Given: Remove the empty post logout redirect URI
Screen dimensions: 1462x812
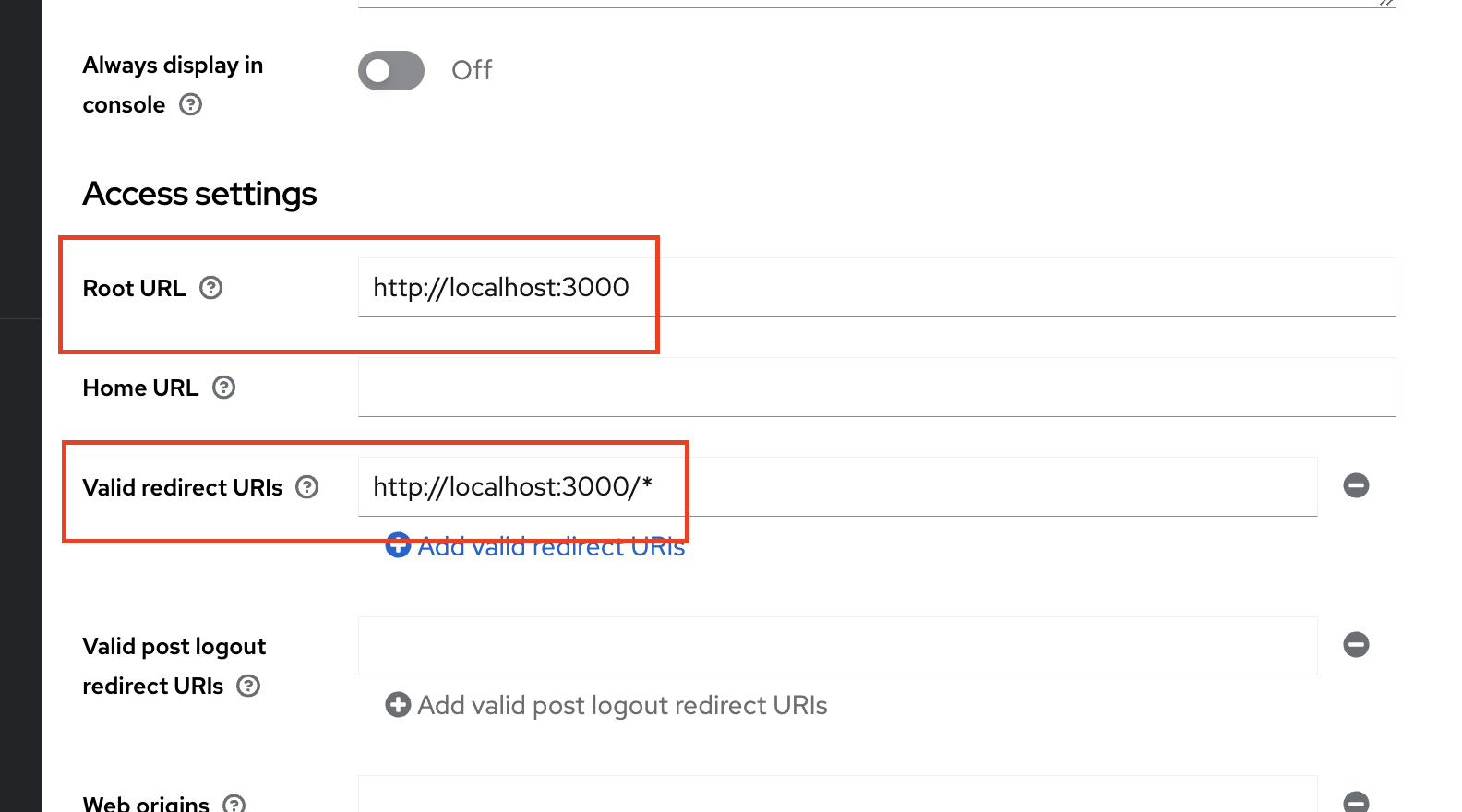Looking at the screenshot, I should click(x=1356, y=644).
